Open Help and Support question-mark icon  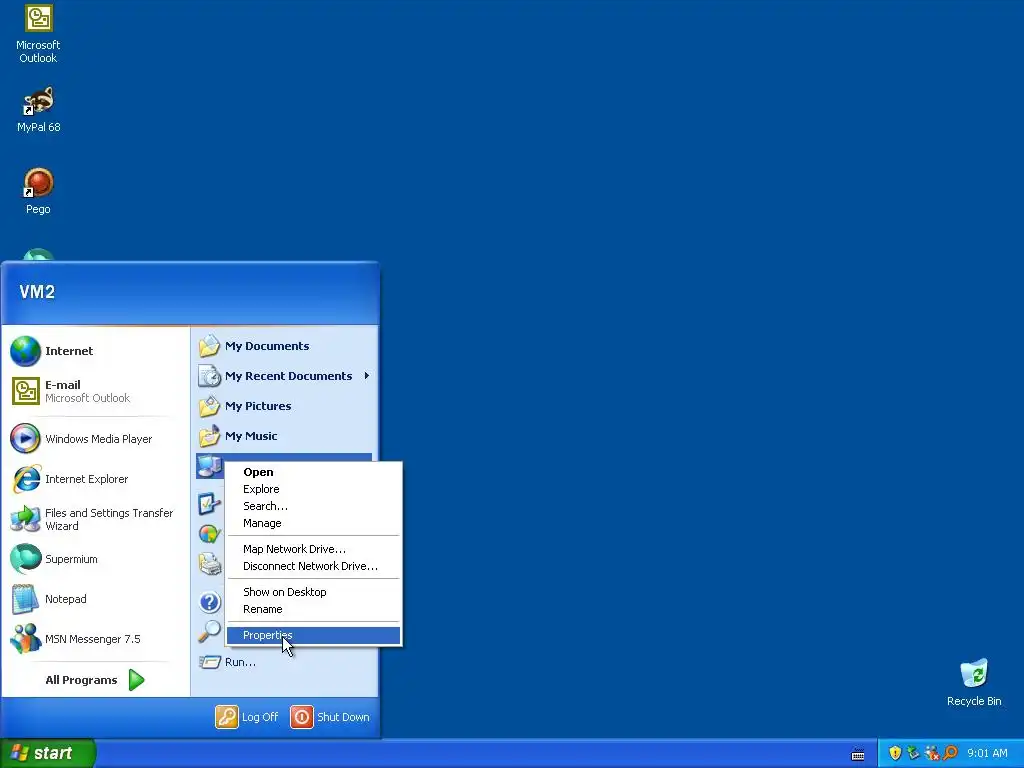(210, 602)
